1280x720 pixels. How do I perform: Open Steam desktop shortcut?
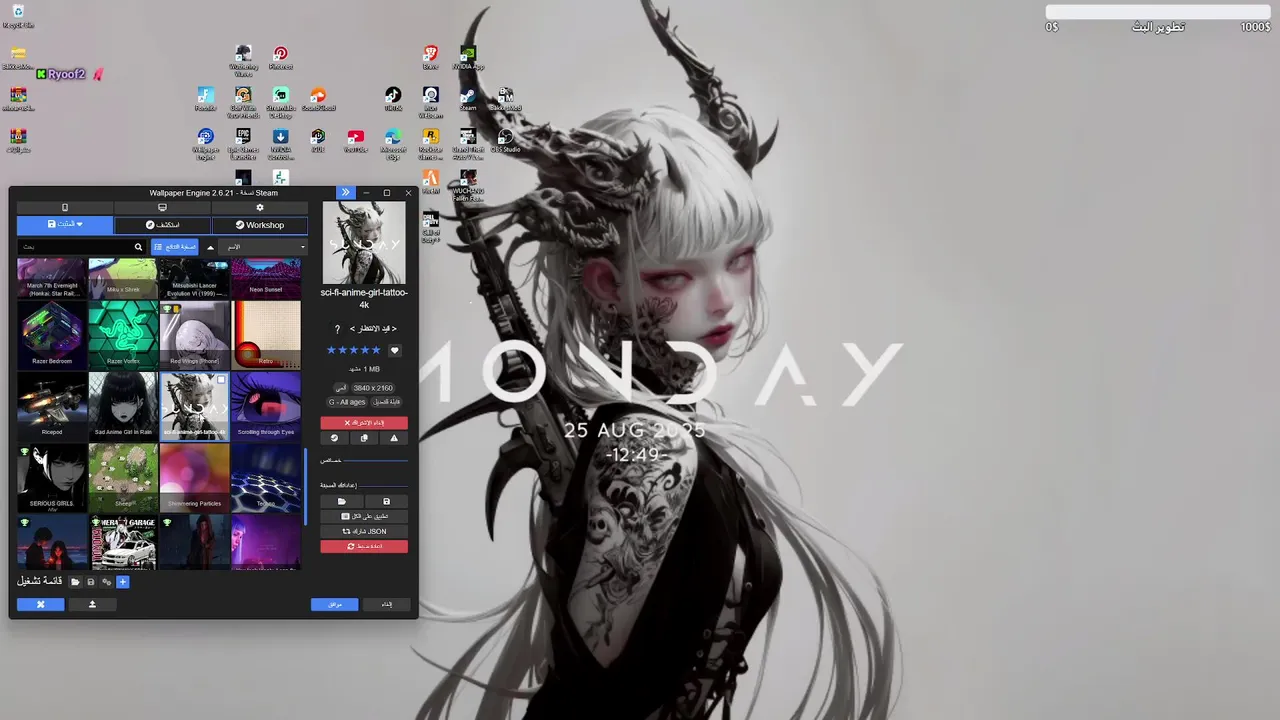coord(468,100)
